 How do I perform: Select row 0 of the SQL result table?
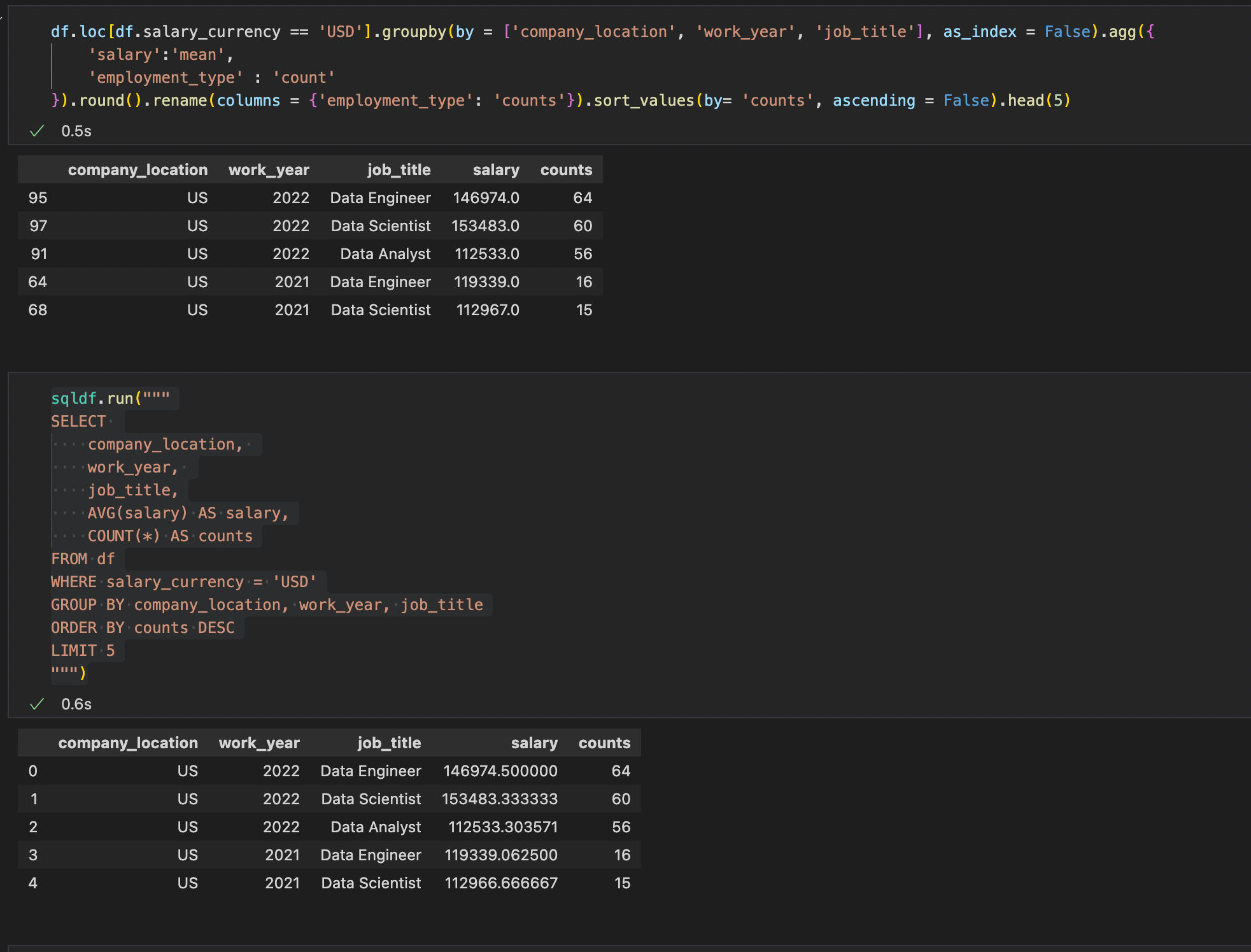[32, 771]
